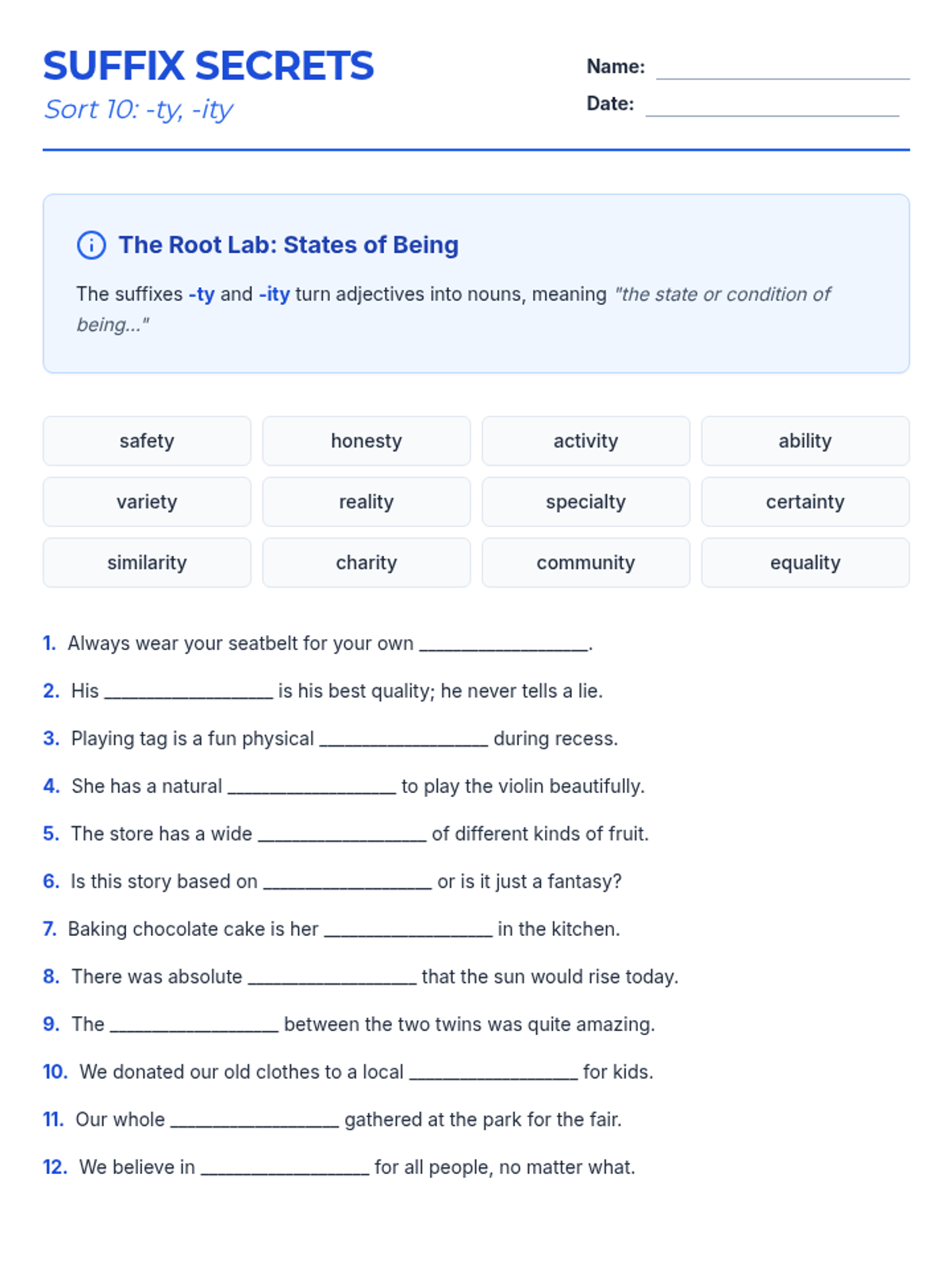
Task: Click the Date input line
Action: [772, 107]
